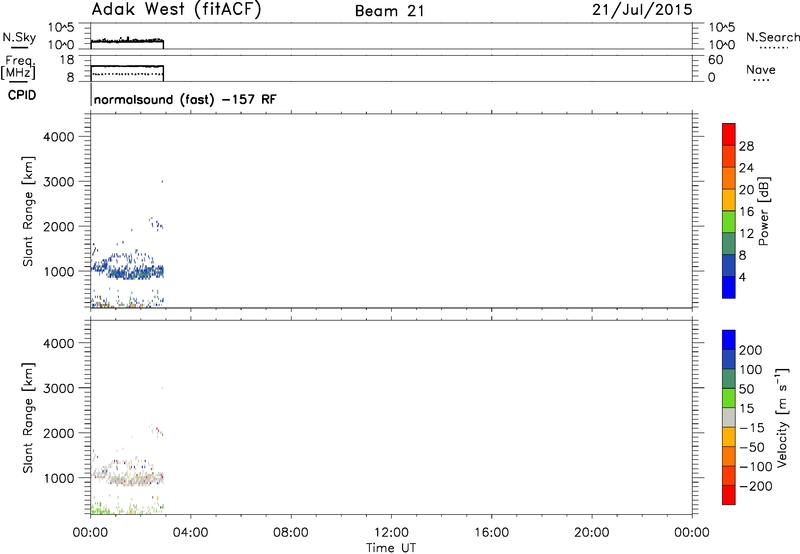This screenshot has height=554, width=800.
Task: Click the '20:00' time axis label
Action: (x=591, y=533)
